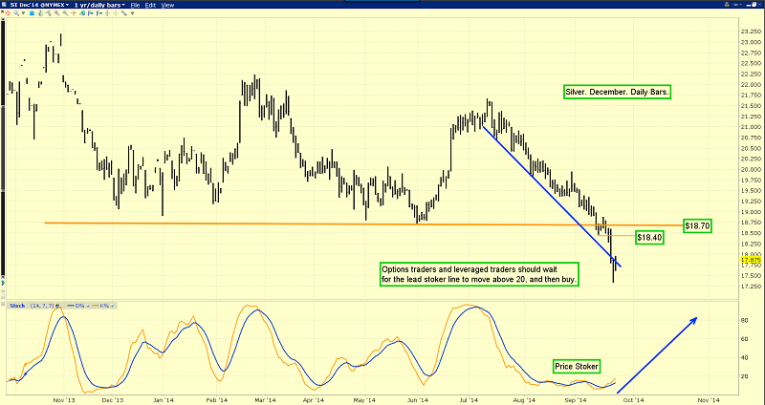Select the $18.40 price annotation box
The width and height of the screenshot is (765, 405).
click(651, 236)
